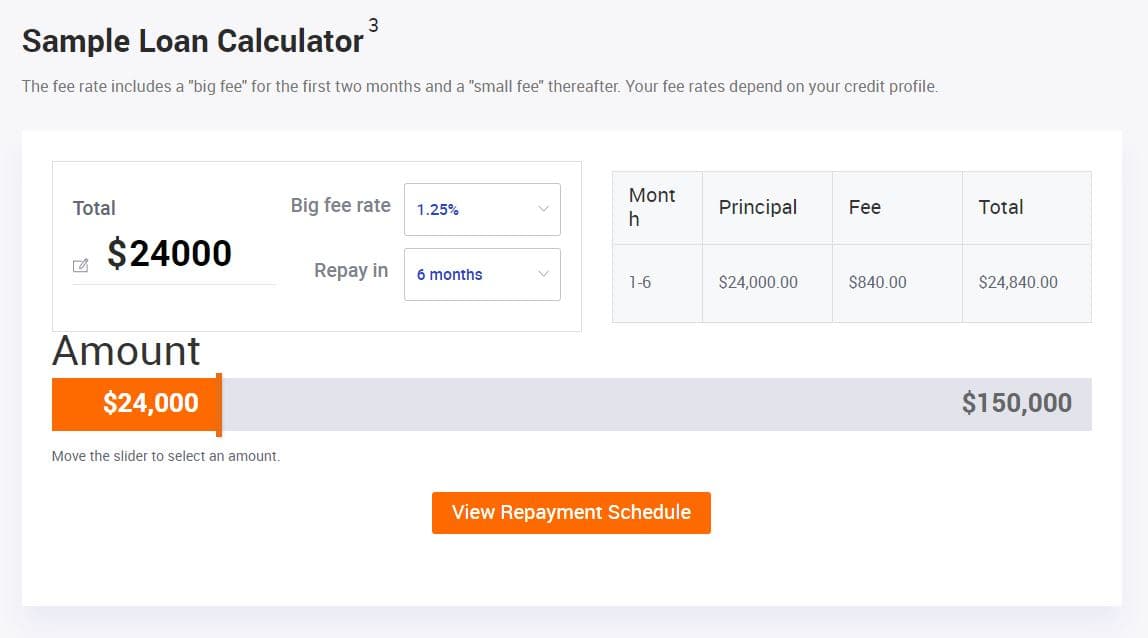
Task: Expand the Repay in months dropdown
Action: pos(482,274)
